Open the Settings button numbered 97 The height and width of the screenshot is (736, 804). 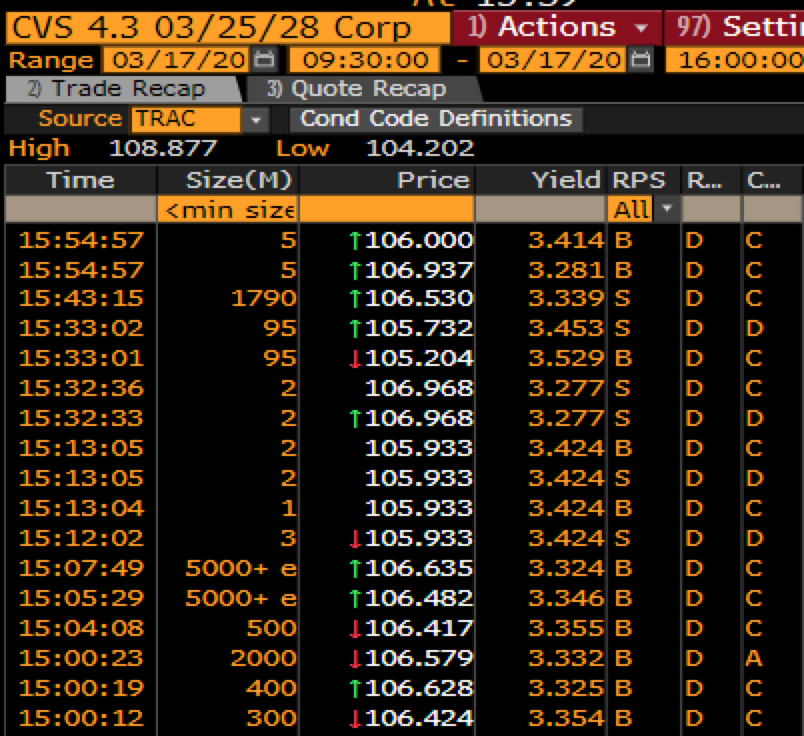[734, 27]
